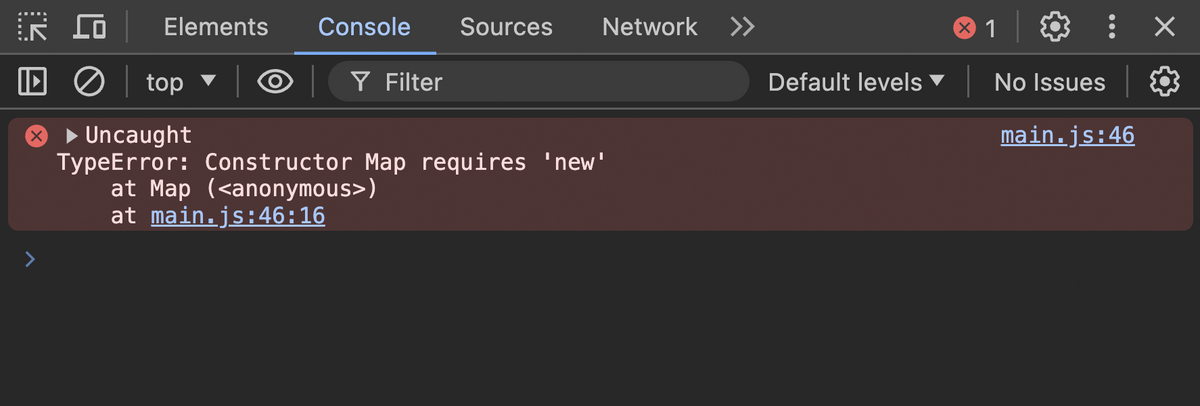
Task: Switch to the Elements tab
Action: point(216,27)
